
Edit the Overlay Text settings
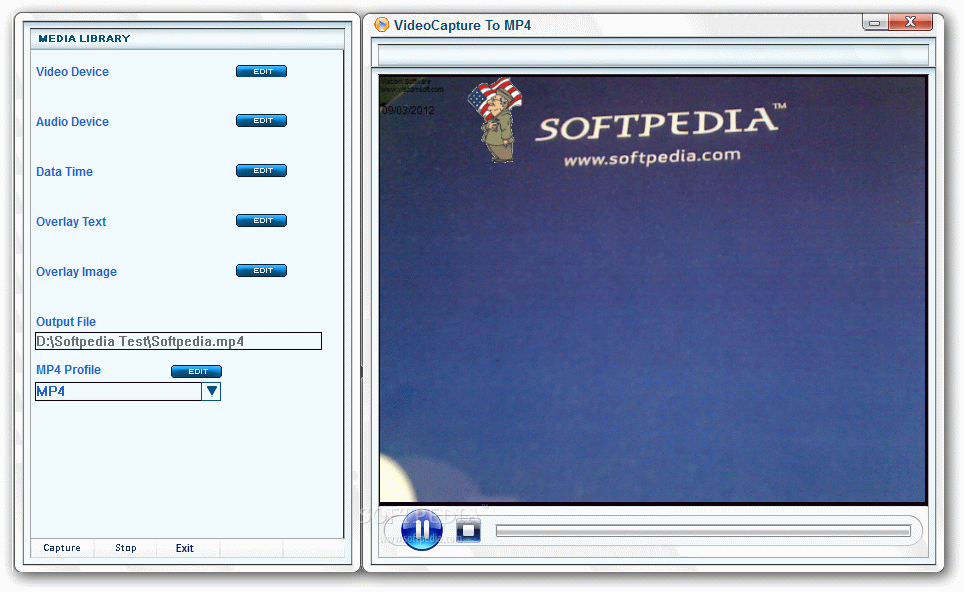click(x=261, y=220)
